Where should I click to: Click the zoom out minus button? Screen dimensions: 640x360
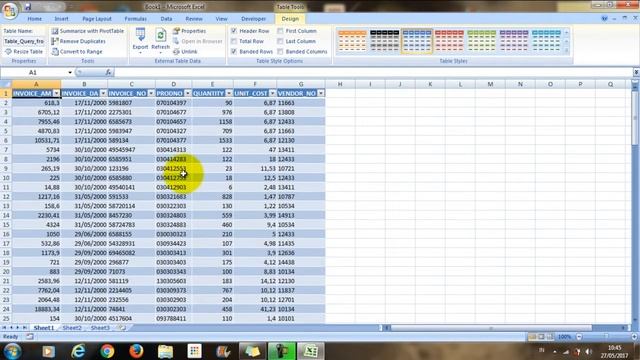point(579,337)
